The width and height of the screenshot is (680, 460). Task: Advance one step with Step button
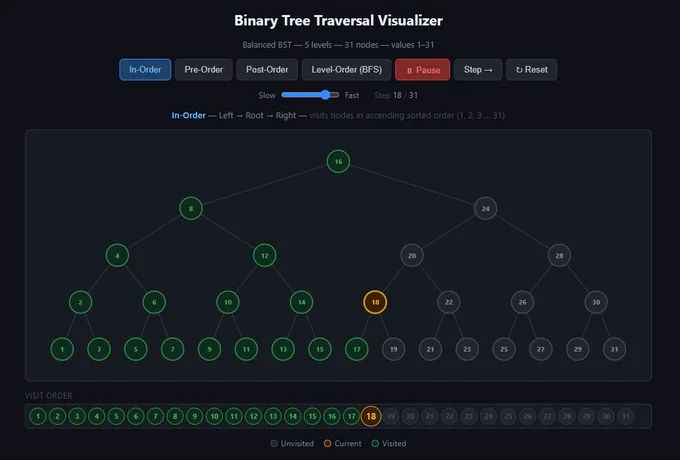478,69
